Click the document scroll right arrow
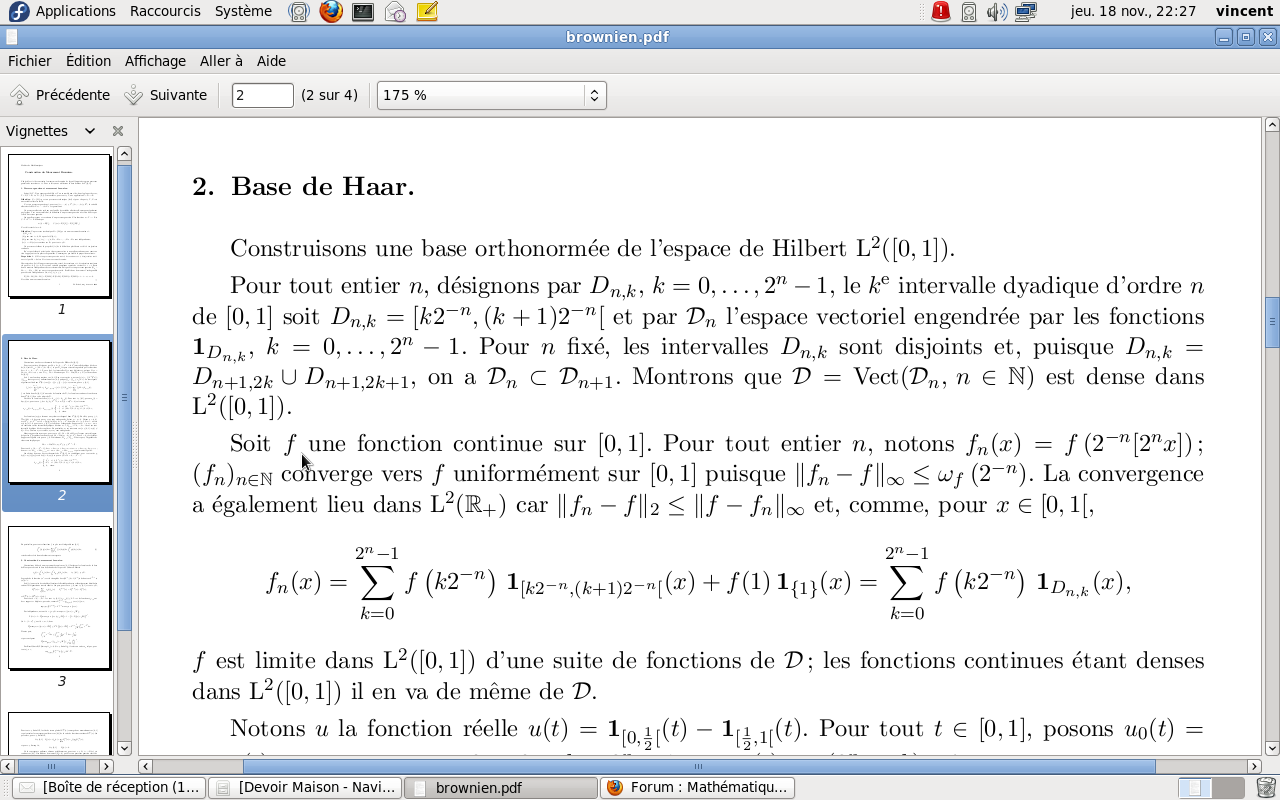Screen dimensions: 1280x800 1255,766
